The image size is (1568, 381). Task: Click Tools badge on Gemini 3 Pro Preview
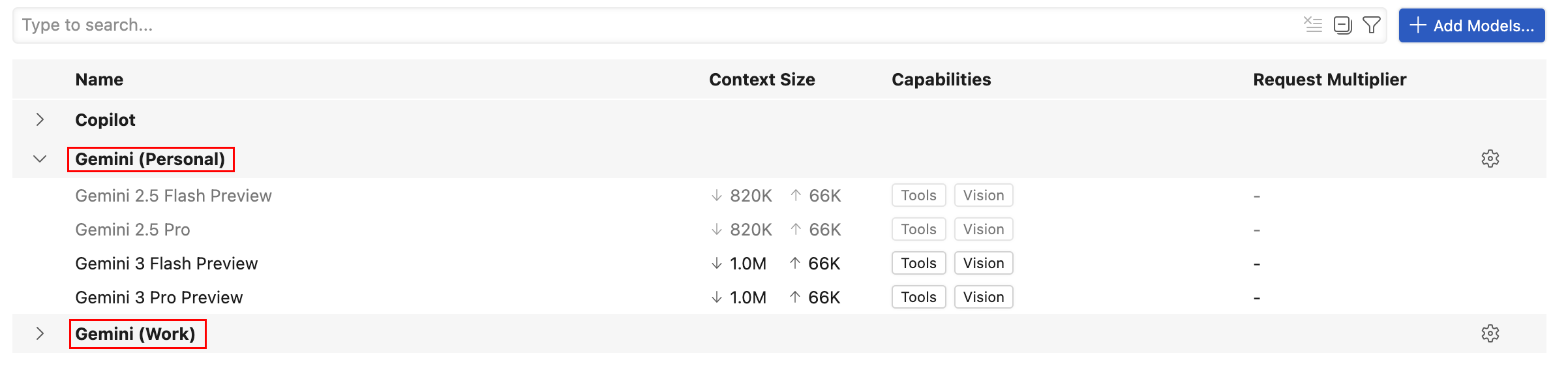[918, 297]
